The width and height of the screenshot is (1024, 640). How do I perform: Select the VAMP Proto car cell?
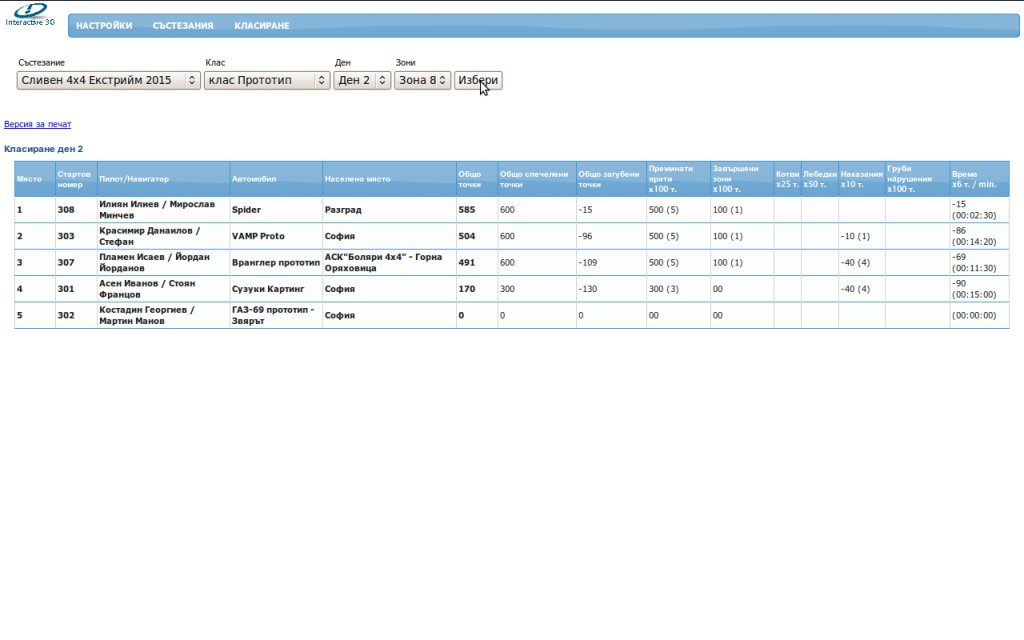276,236
